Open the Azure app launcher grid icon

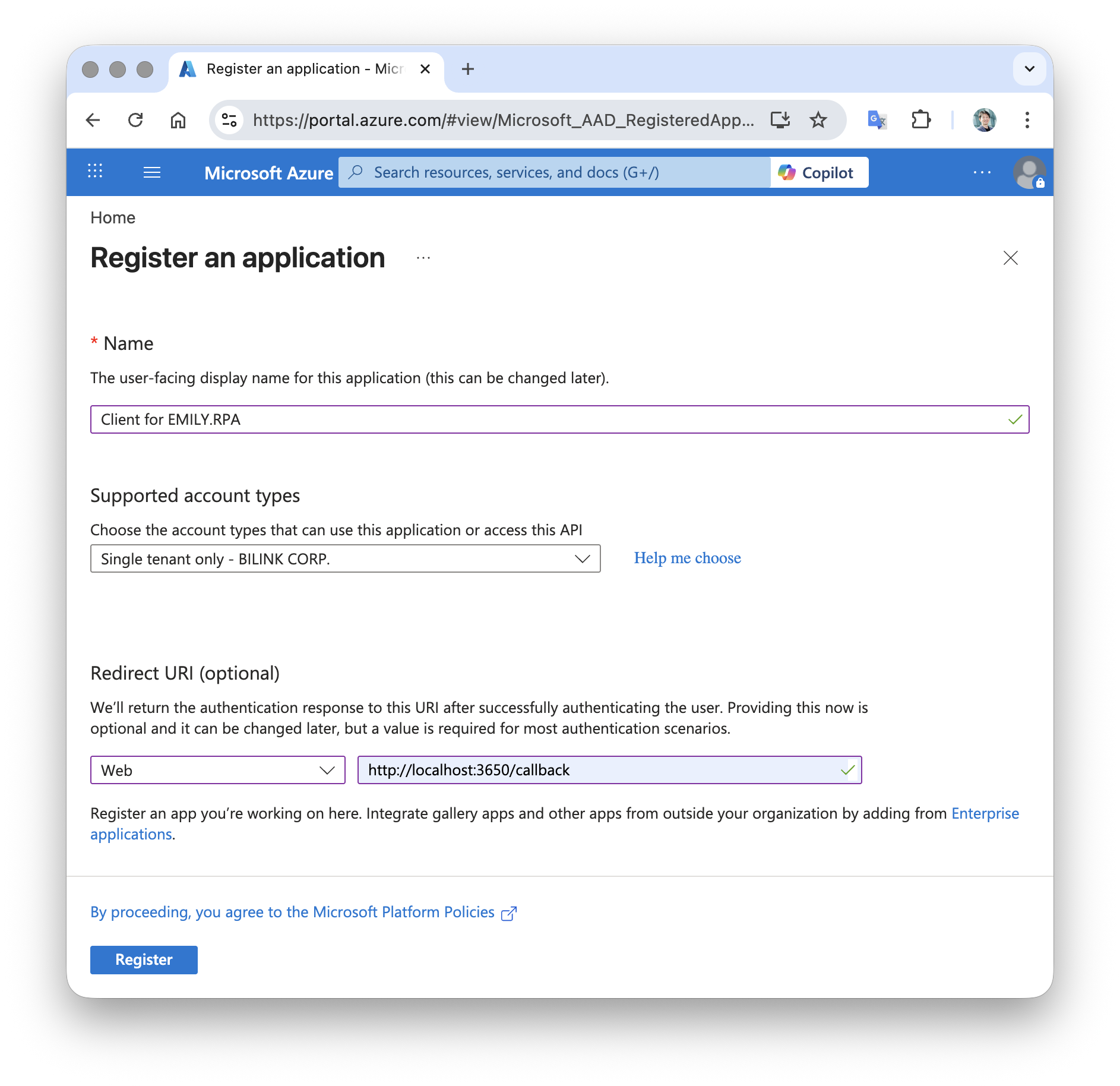pyautogui.click(x=95, y=172)
